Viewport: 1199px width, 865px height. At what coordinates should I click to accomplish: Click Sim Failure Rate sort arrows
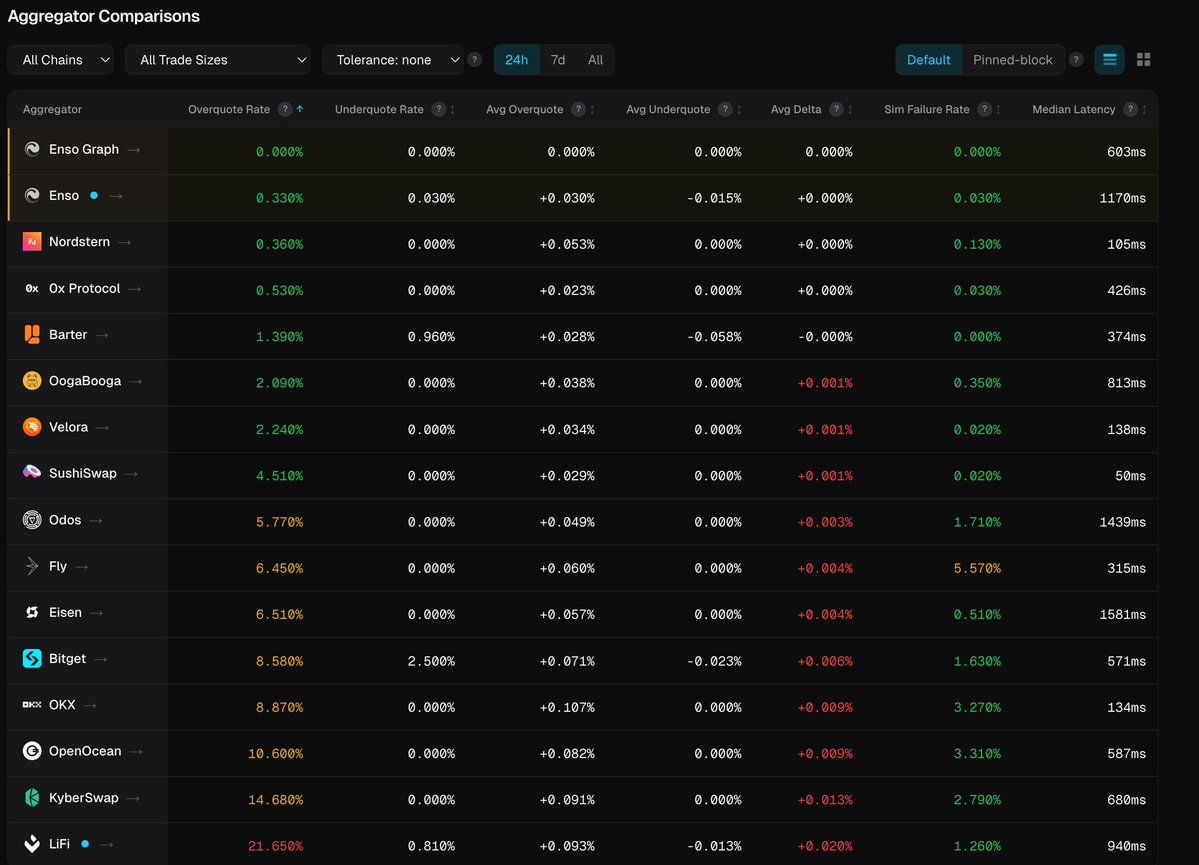[999, 109]
